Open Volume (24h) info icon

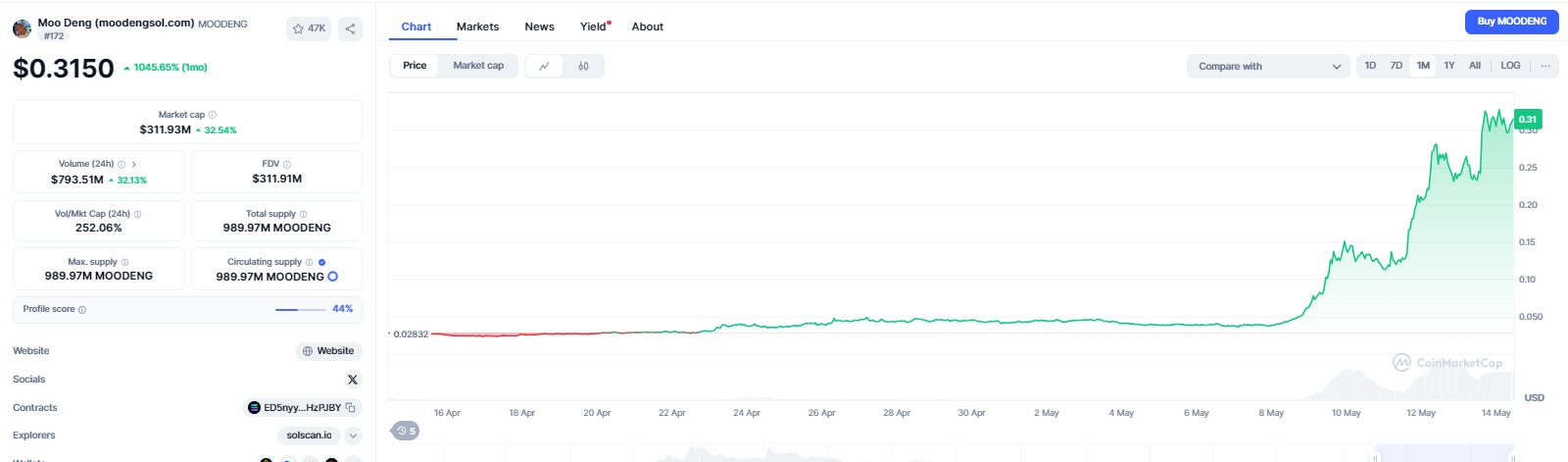[122, 165]
